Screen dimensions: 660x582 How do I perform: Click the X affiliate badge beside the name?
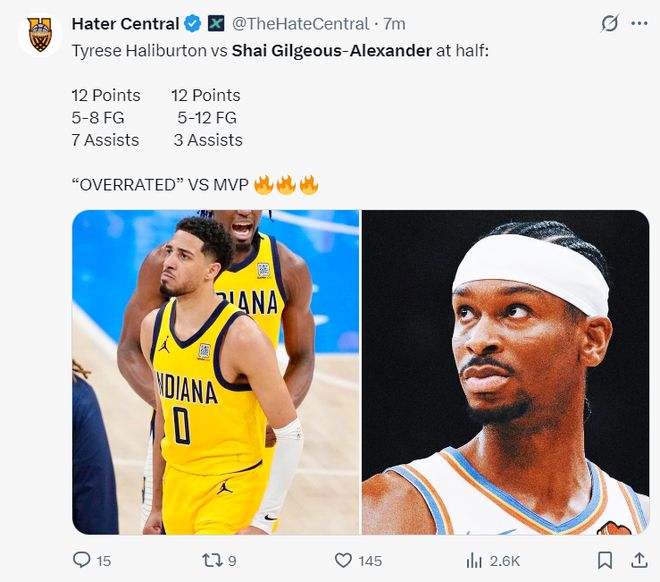pos(215,23)
